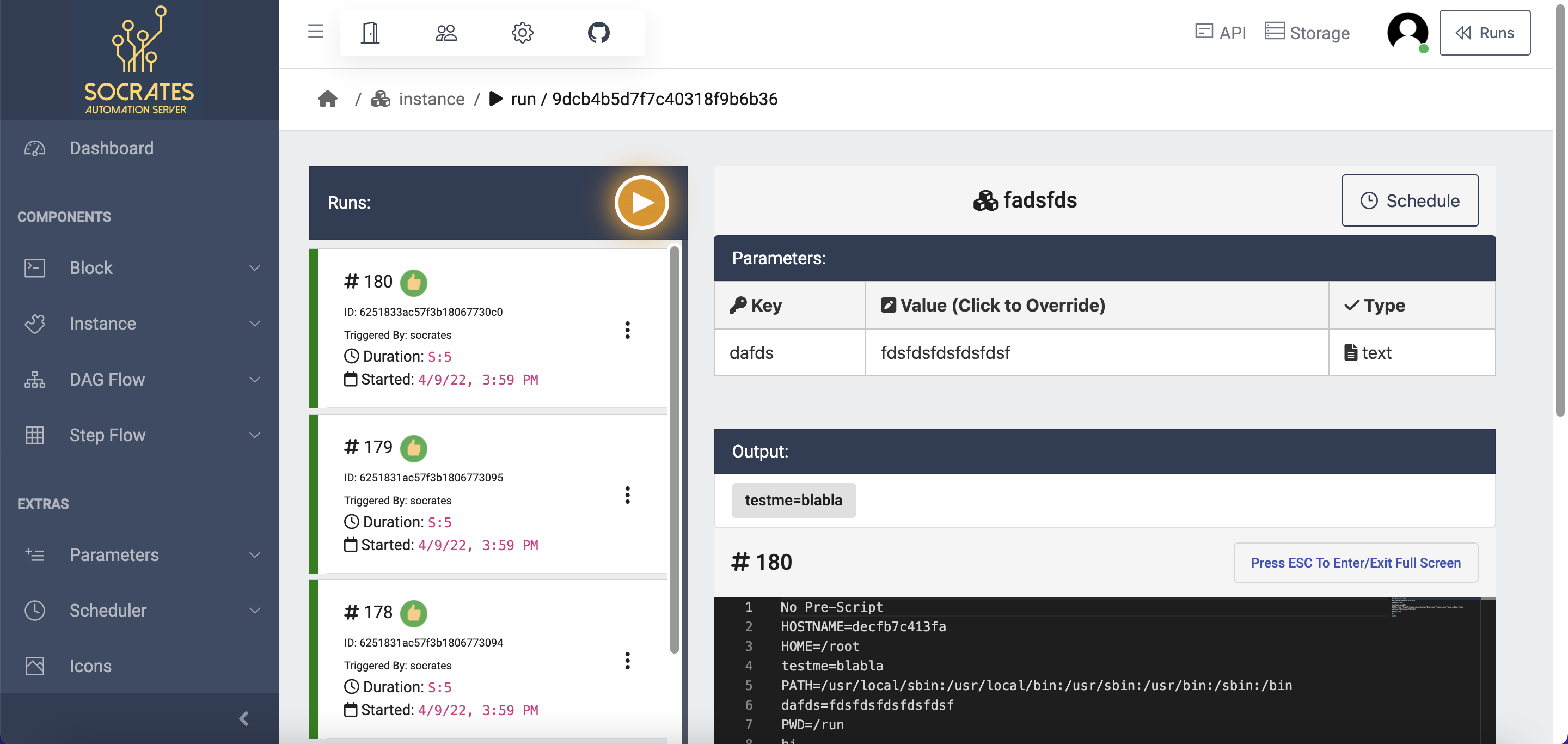Open Dashboard from the sidebar
The height and width of the screenshot is (744, 1568).
[112, 148]
